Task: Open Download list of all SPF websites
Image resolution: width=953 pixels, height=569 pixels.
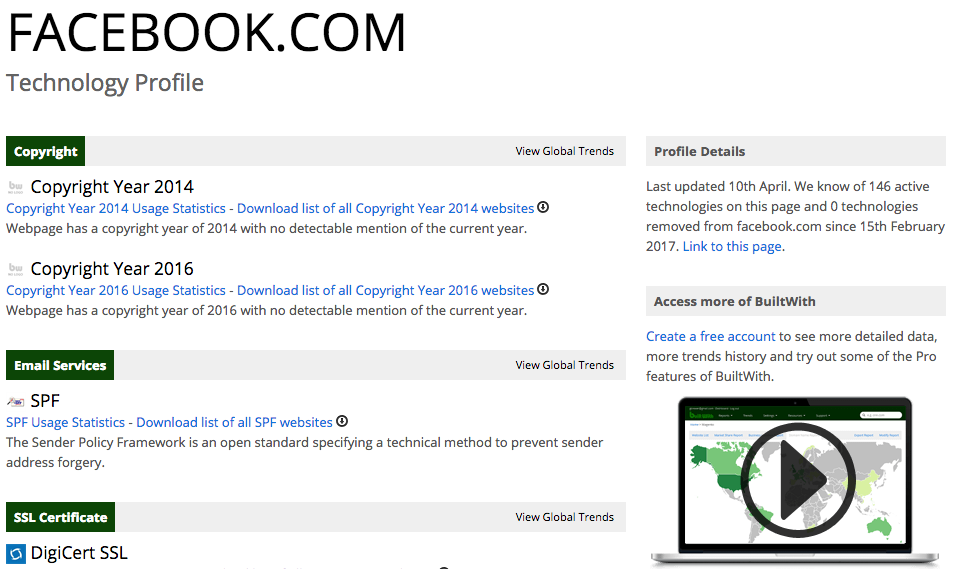Action: click(x=234, y=422)
